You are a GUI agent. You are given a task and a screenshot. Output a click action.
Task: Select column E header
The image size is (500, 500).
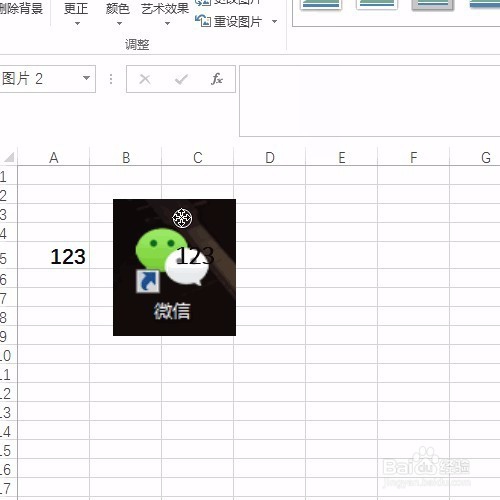[x=342, y=158]
